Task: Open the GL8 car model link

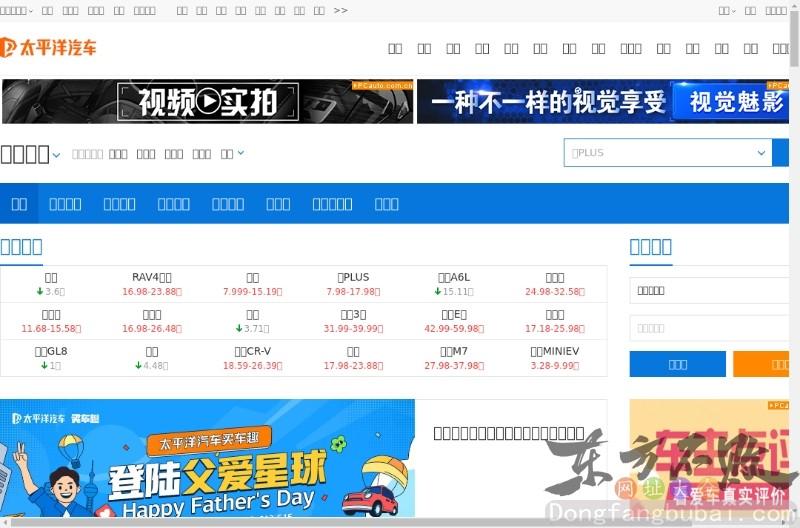Action: 51,351
